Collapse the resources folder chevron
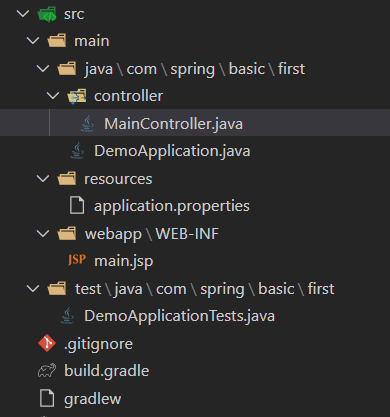This screenshot has height=417, width=390. [43, 179]
